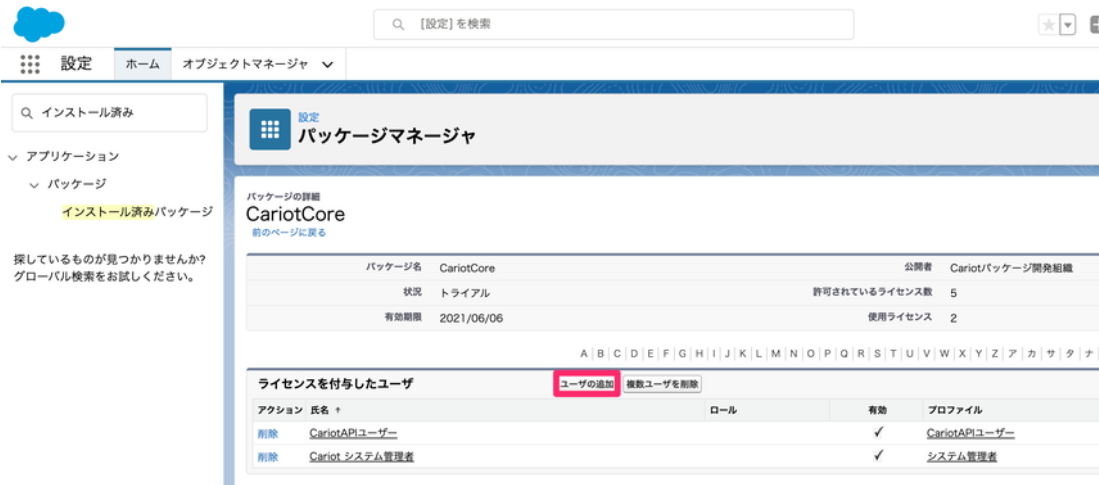Click the 有効 column header
Screen dimensions: 1099x485
[x=878, y=410]
